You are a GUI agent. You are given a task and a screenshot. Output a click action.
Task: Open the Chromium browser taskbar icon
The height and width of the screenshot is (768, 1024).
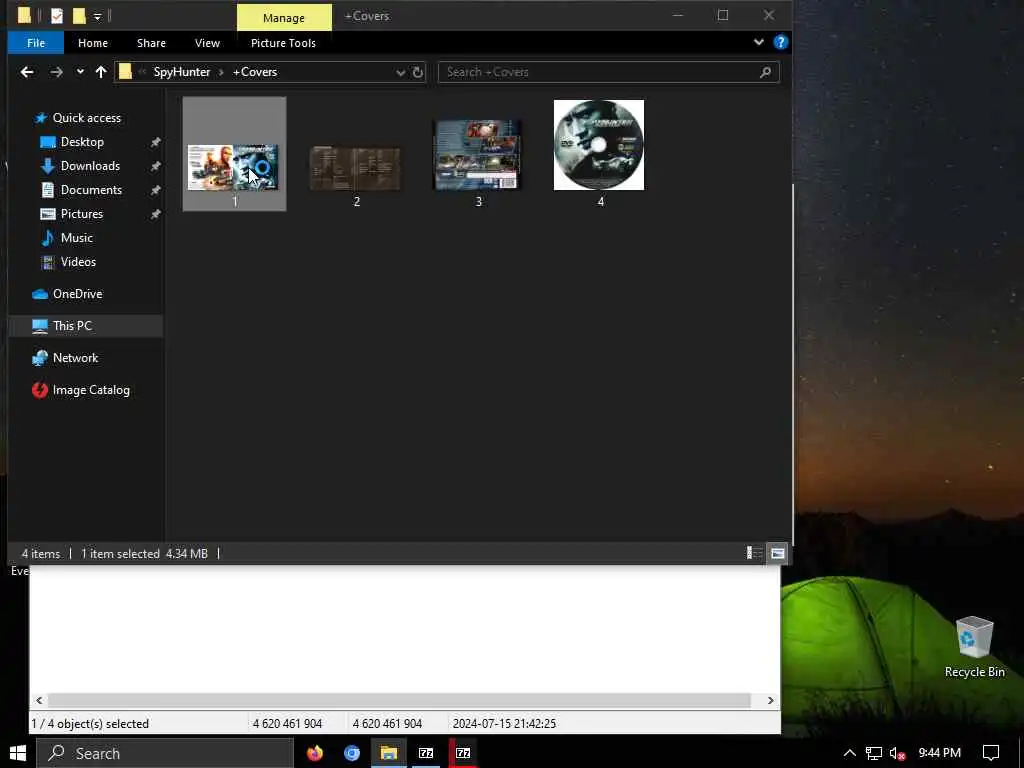tap(352, 753)
